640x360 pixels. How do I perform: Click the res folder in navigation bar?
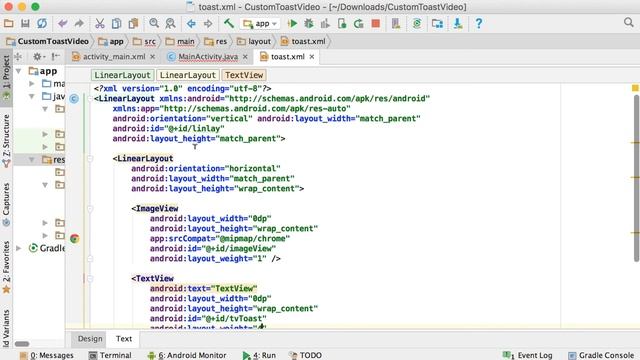click(216, 41)
